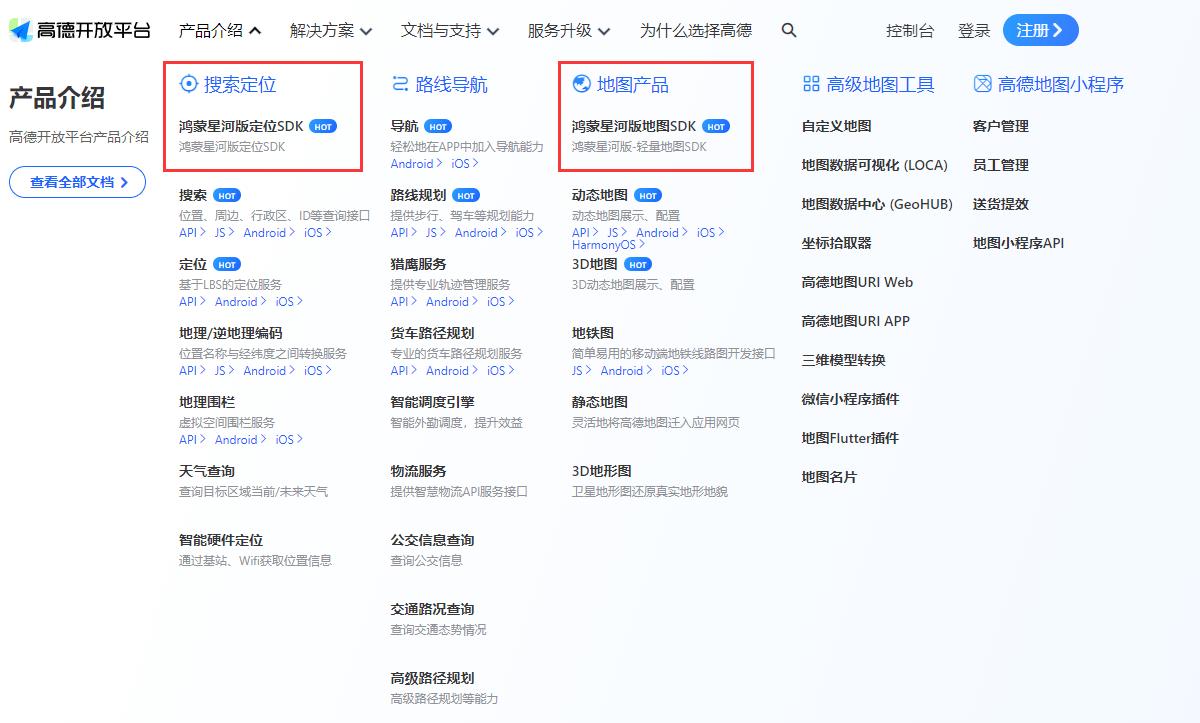Open 鸿蒙星河版地图SDK product

(x=634, y=126)
